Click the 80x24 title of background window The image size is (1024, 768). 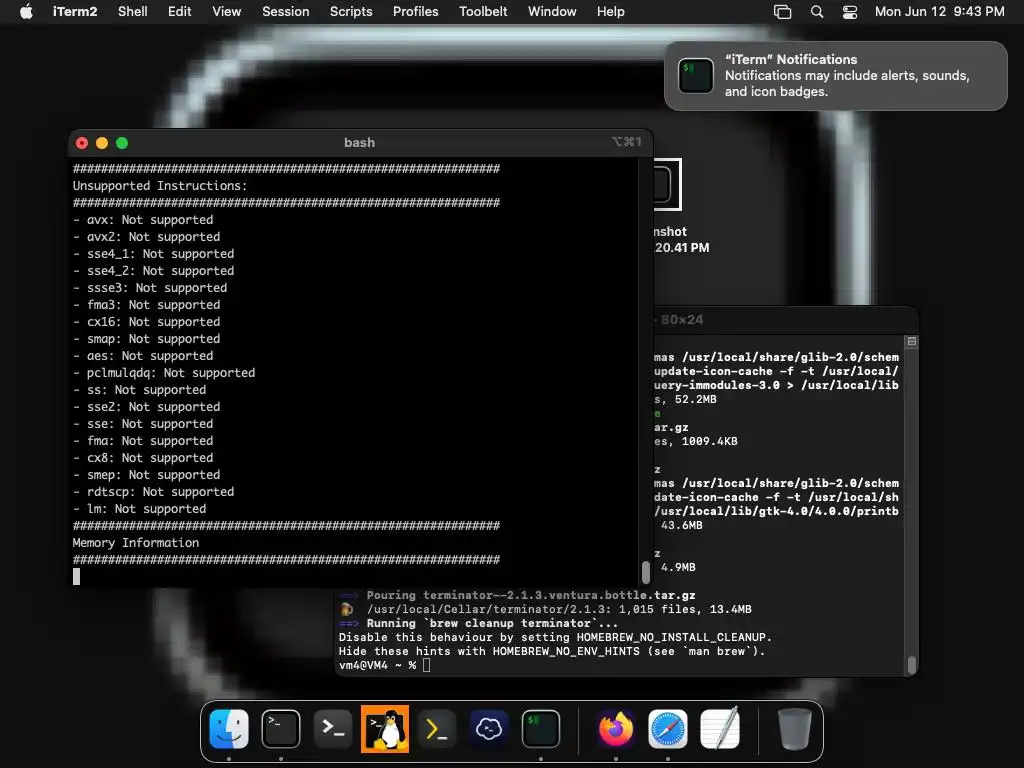pos(682,319)
